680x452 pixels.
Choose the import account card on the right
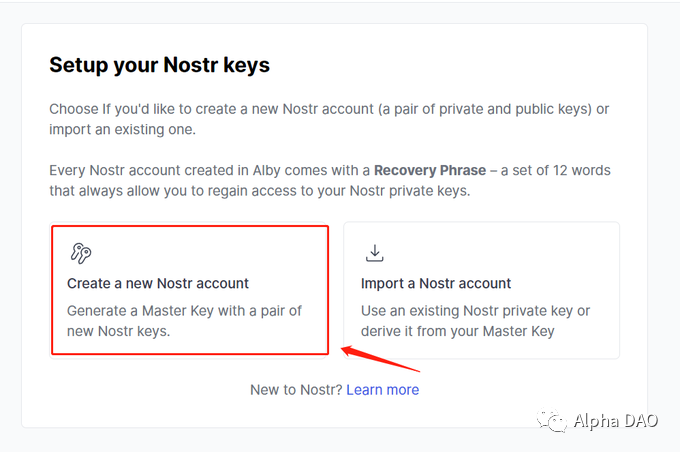481,290
